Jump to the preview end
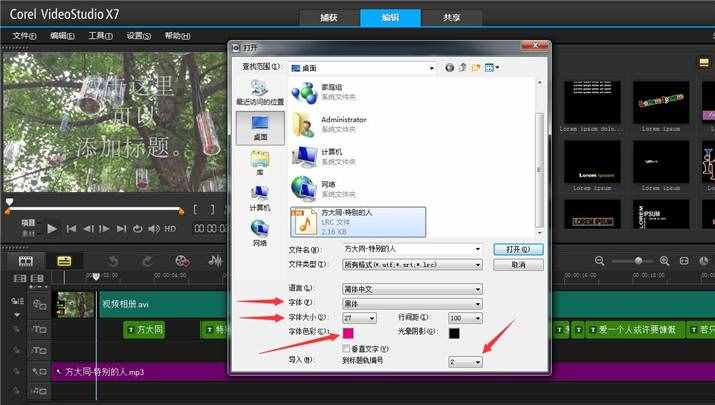 tap(121, 228)
